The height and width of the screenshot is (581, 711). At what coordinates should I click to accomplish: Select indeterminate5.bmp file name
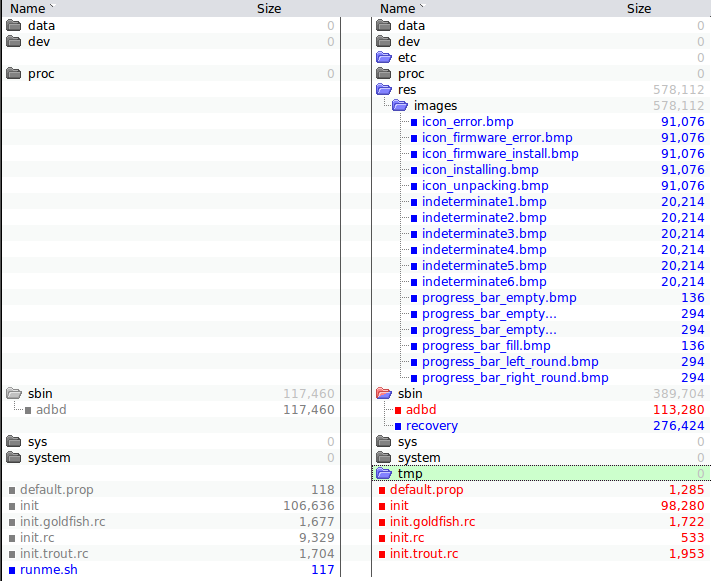pos(484,266)
